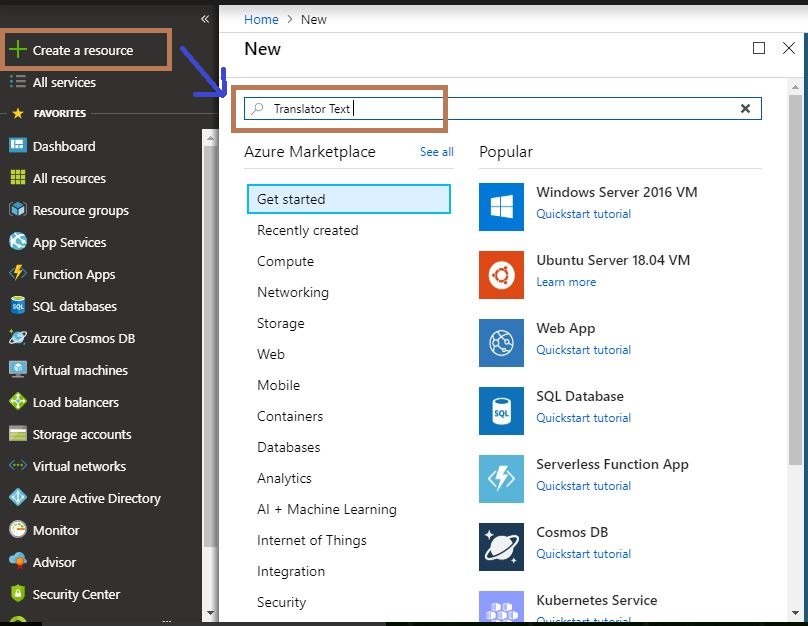Screen dimensions: 808x626
Task: Select the Storage category
Action: point(281,323)
